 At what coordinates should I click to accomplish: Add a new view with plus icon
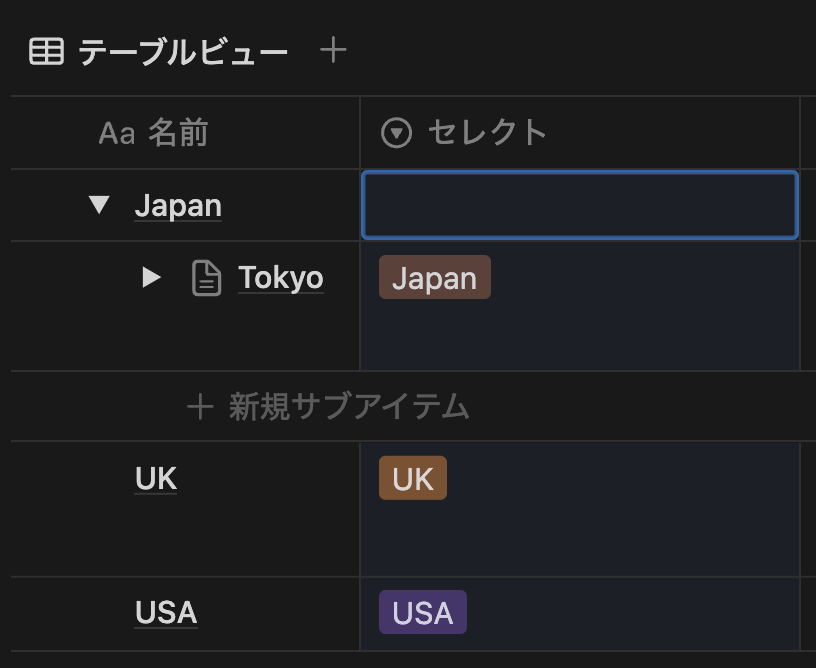(333, 50)
